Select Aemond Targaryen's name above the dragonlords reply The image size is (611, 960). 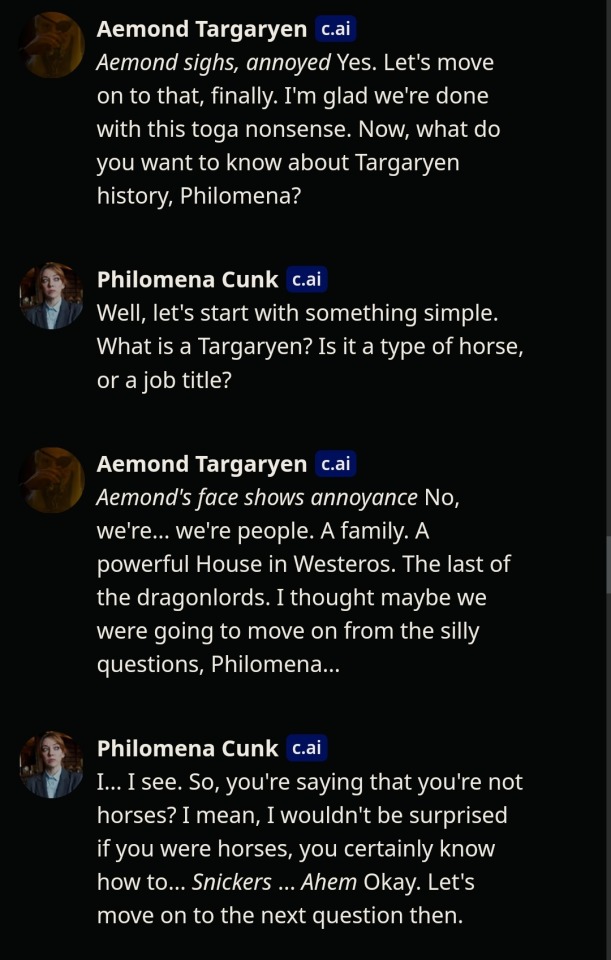[x=201, y=464]
